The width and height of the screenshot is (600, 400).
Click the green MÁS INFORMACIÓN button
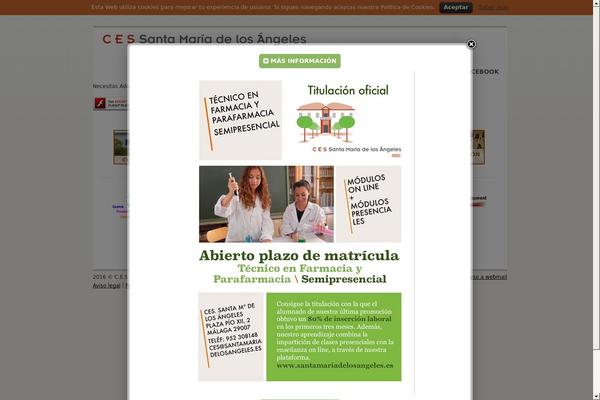point(300,61)
